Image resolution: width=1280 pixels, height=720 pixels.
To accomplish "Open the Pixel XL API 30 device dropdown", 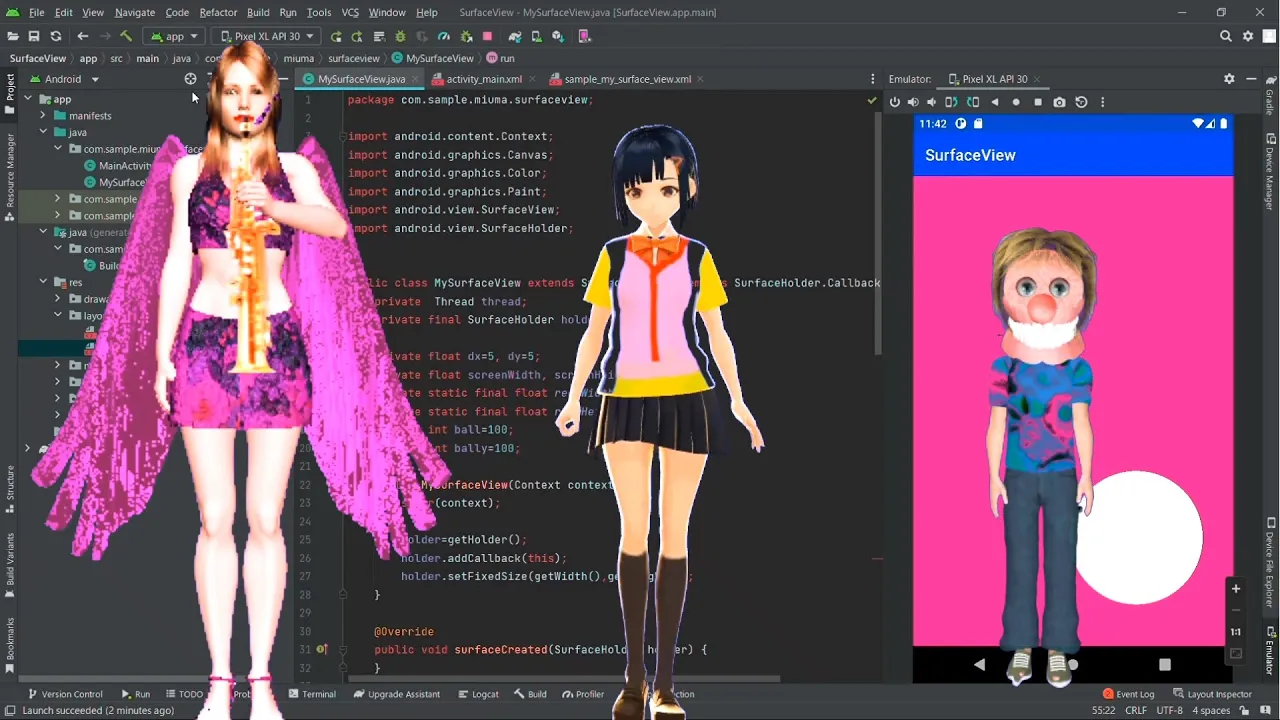I will [267, 36].
